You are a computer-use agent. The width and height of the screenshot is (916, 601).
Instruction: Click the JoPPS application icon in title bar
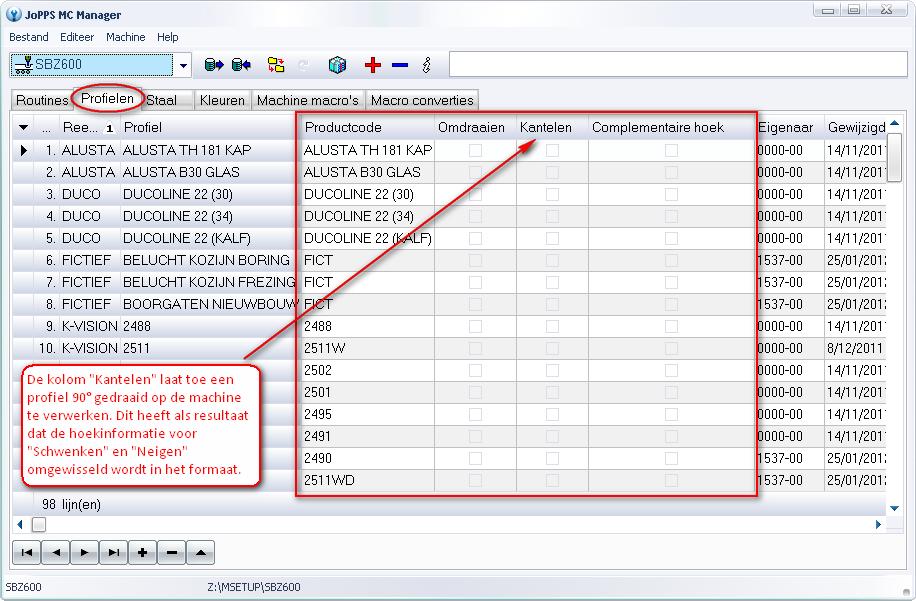(13, 15)
